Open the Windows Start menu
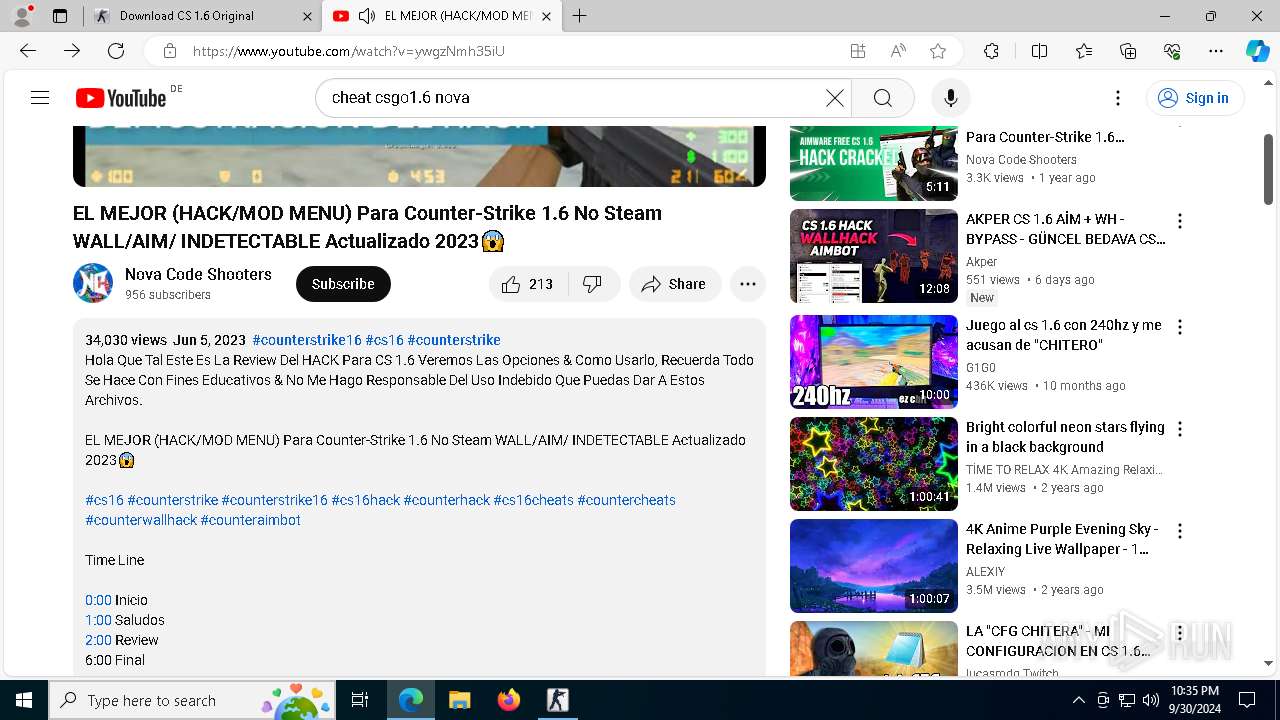1280x720 pixels. [24, 700]
